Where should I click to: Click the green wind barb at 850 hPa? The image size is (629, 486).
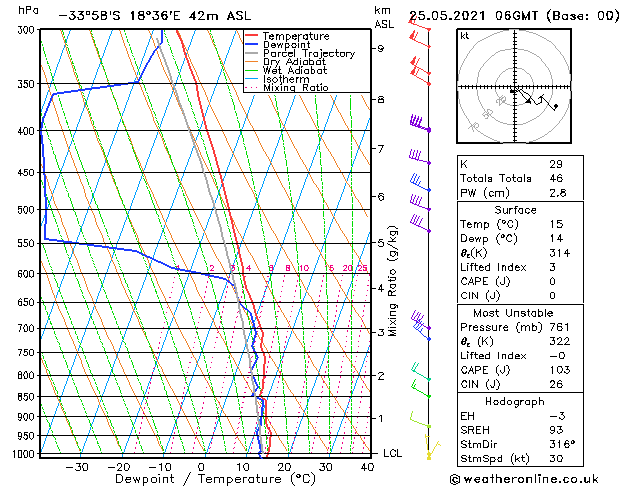421,389
